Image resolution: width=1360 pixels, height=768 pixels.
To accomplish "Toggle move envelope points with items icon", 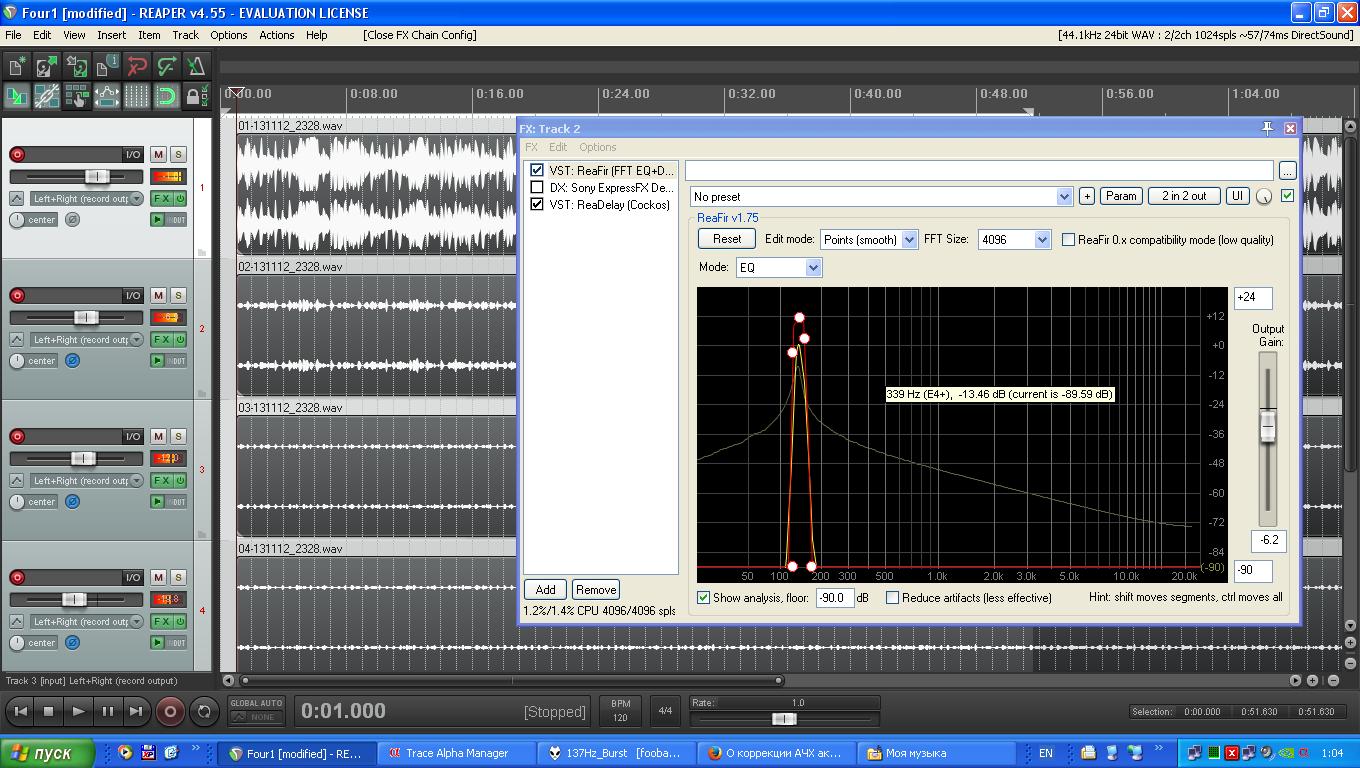I will pos(107,96).
